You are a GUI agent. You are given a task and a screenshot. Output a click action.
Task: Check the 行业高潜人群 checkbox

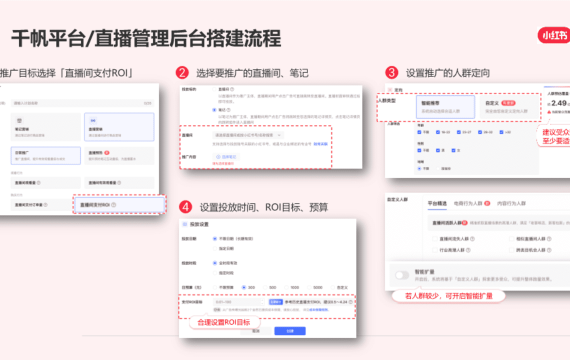click(435, 250)
